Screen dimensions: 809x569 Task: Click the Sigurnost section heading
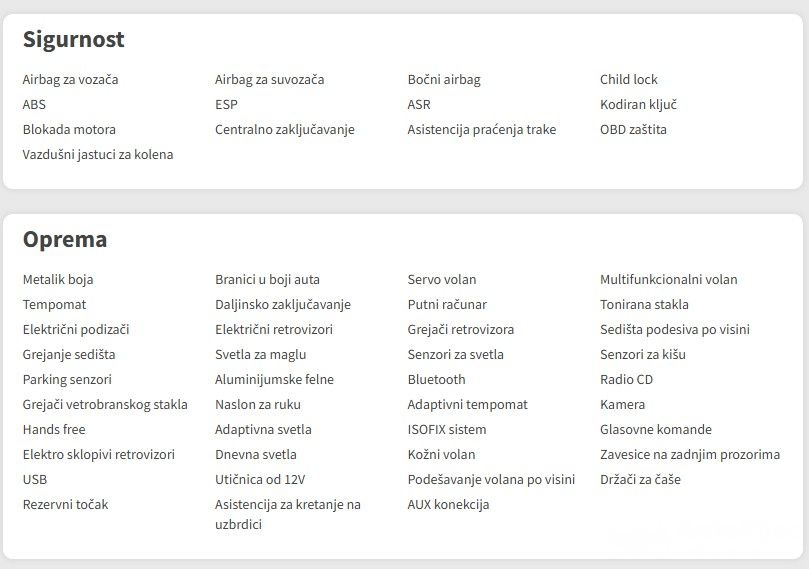click(x=74, y=40)
